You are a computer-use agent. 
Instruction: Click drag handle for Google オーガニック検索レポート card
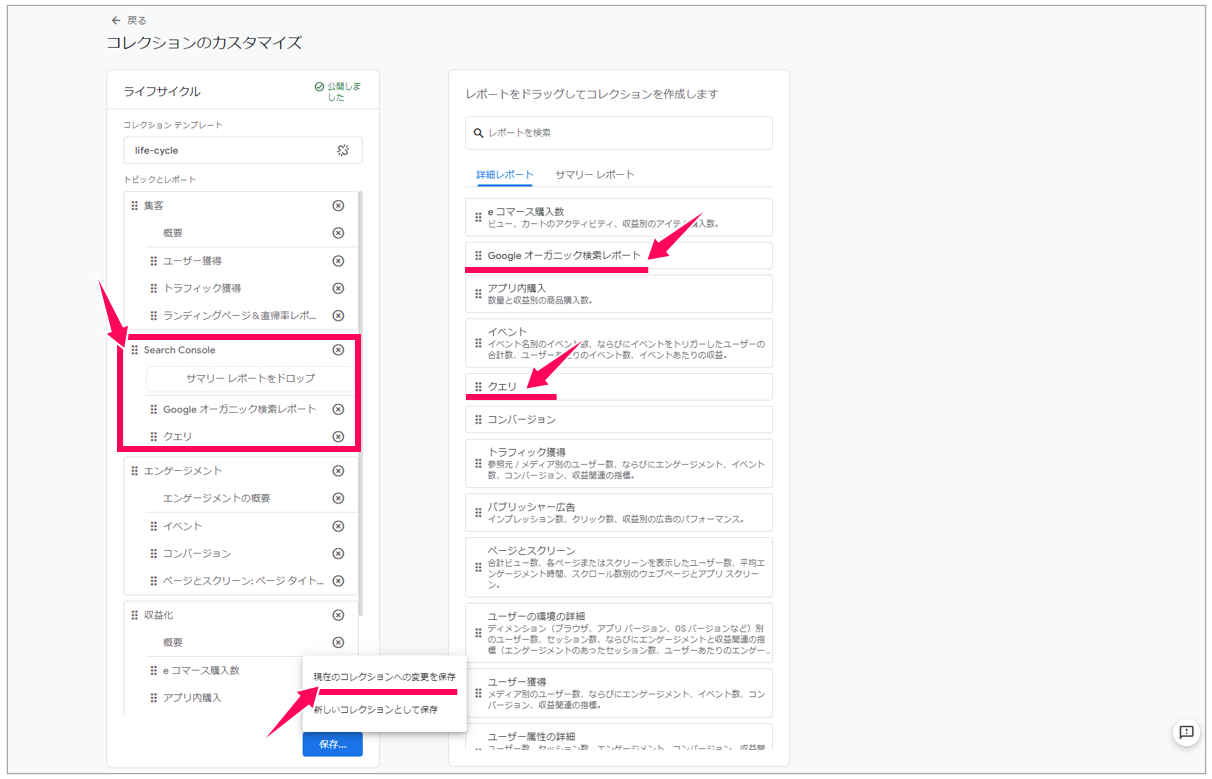[x=478, y=256]
